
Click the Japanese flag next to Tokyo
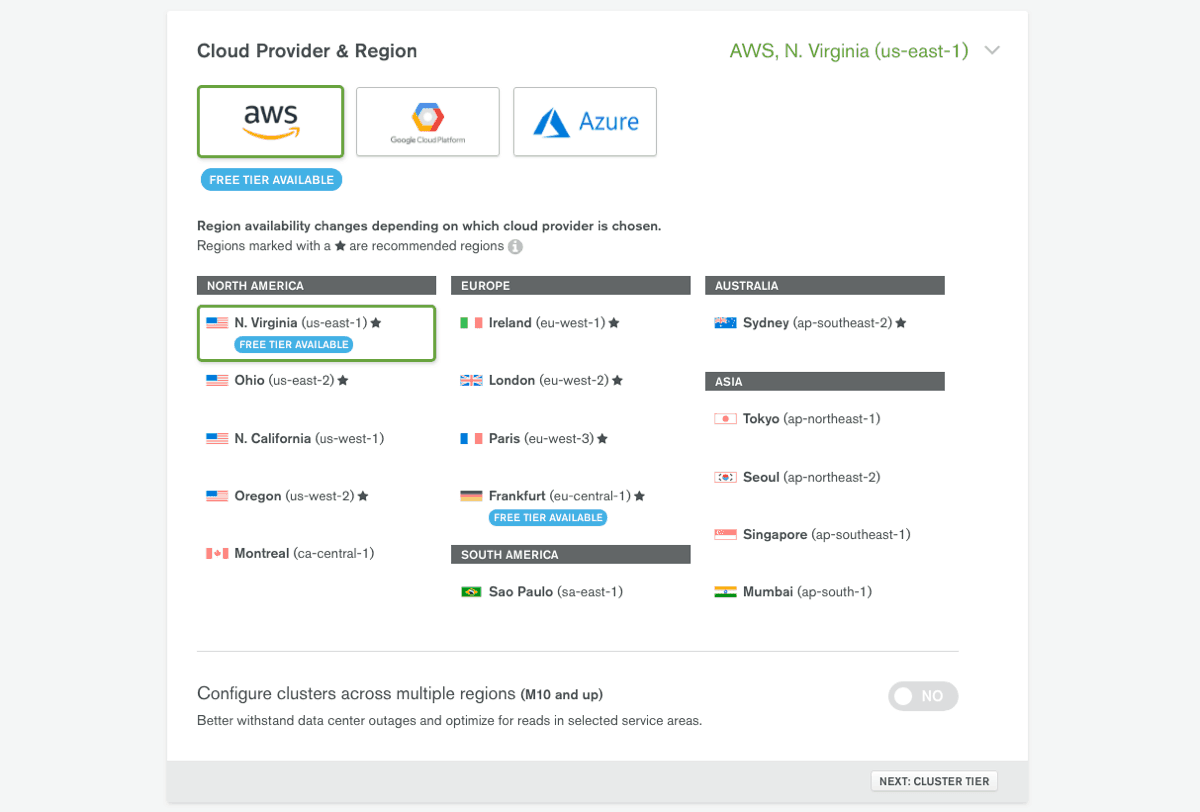(725, 419)
